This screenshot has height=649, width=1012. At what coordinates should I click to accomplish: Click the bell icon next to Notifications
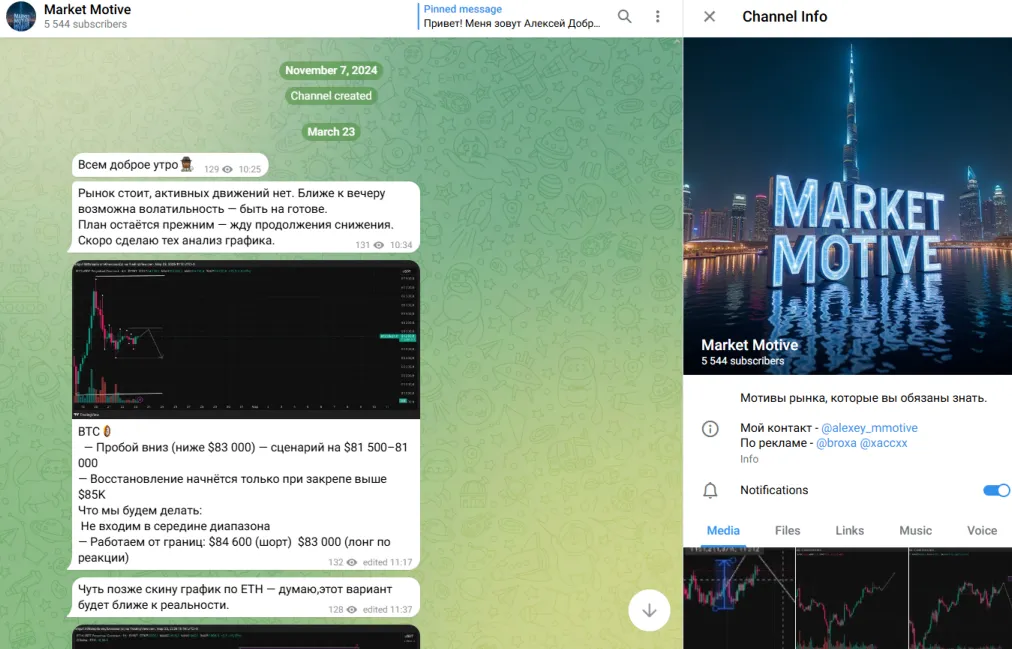click(x=710, y=490)
